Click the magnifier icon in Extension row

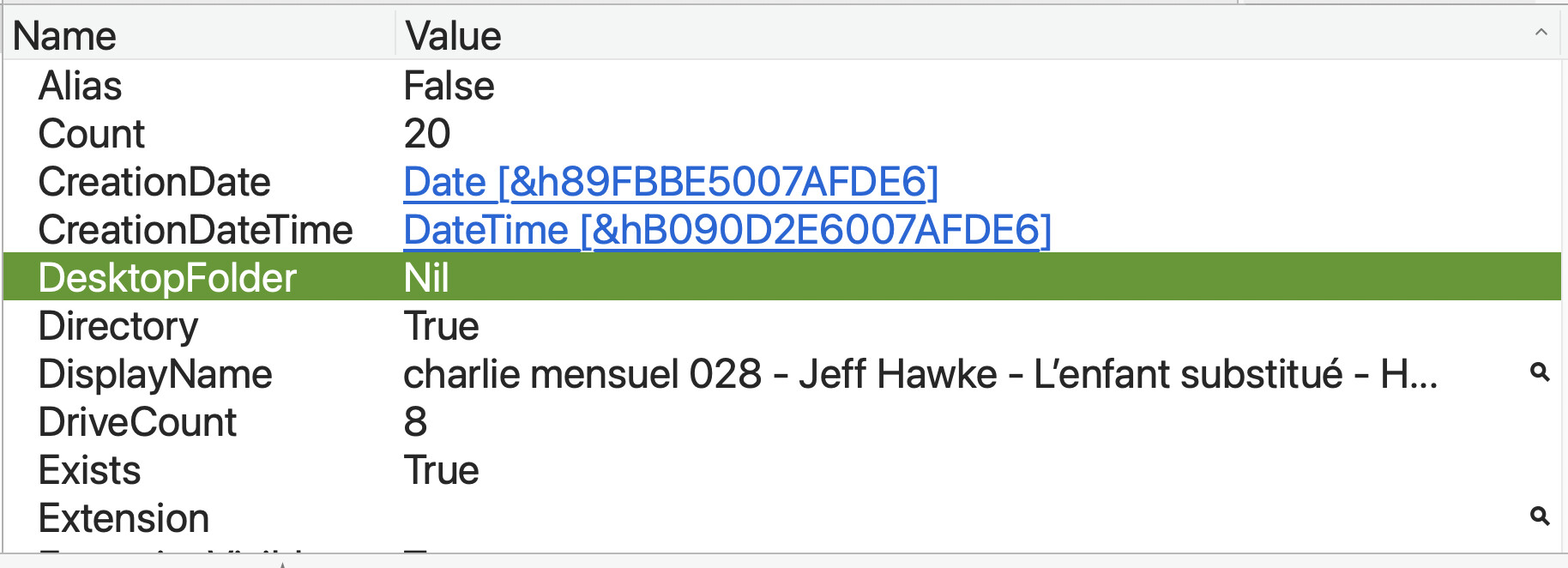click(x=1540, y=516)
